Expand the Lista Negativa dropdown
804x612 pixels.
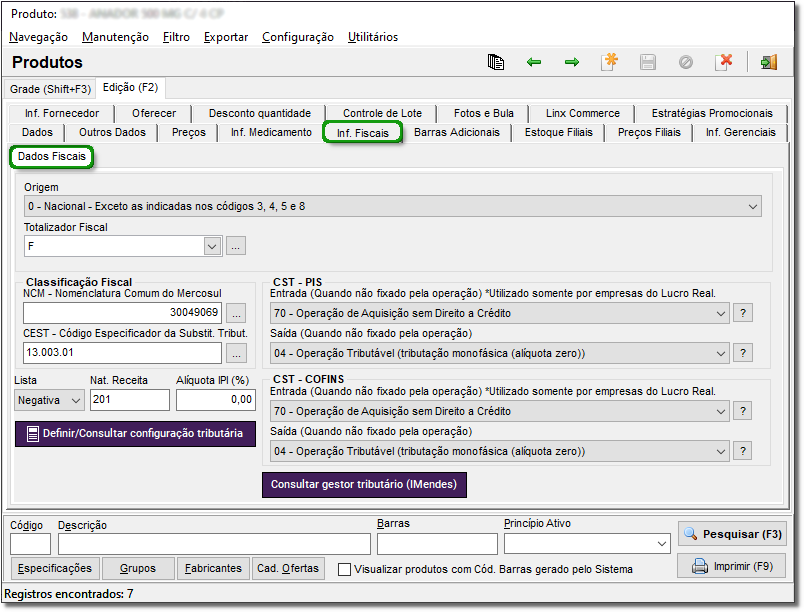pyautogui.click(x=76, y=400)
